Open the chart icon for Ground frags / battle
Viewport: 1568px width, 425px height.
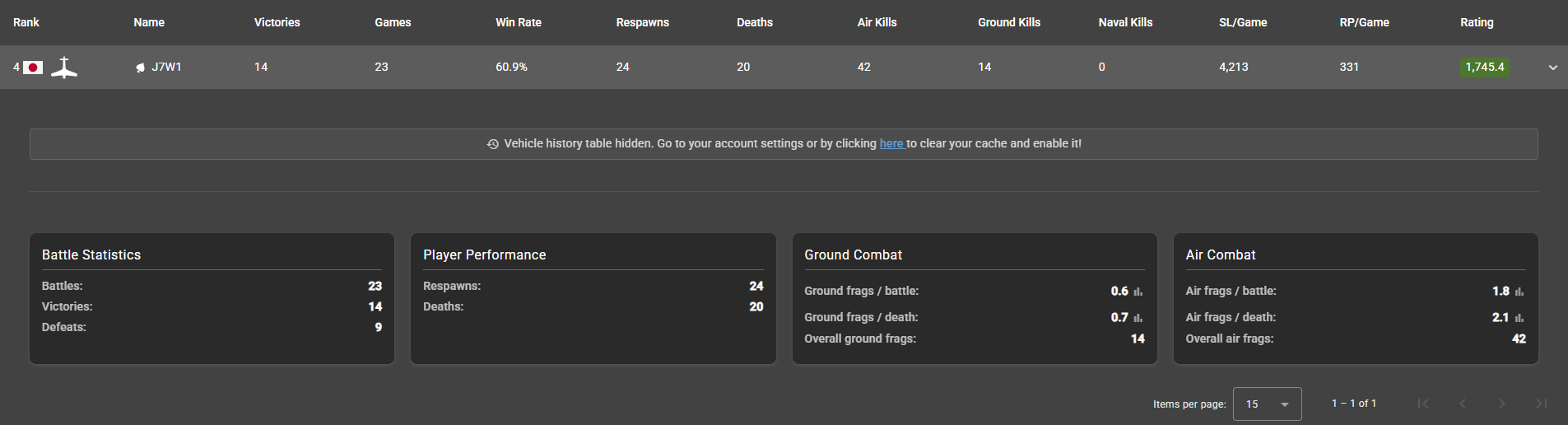pyautogui.click(x=1138, y=292)
